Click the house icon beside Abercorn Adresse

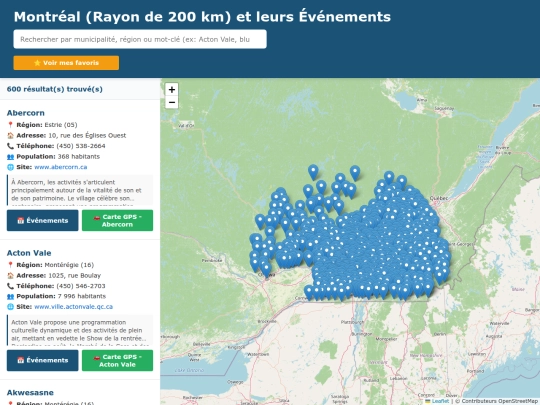(x=10, y=135)
